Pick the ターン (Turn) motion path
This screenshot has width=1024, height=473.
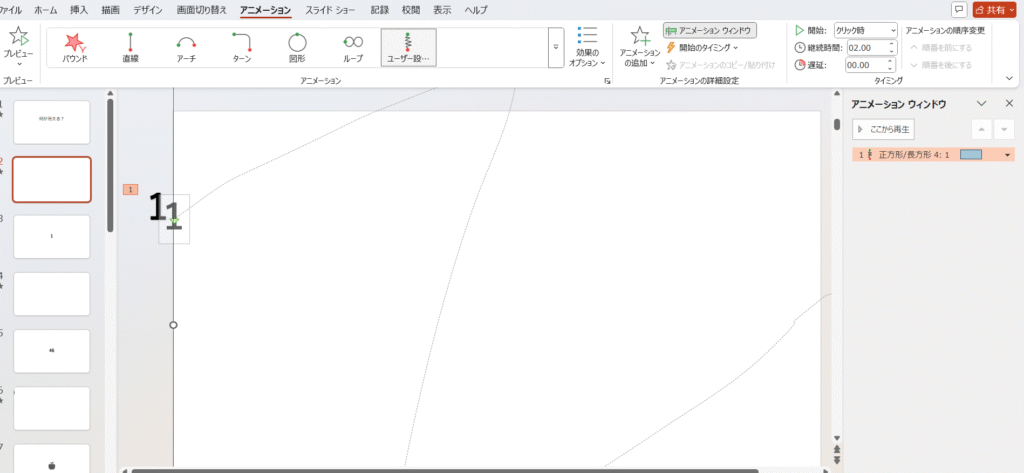coord(241,47)
